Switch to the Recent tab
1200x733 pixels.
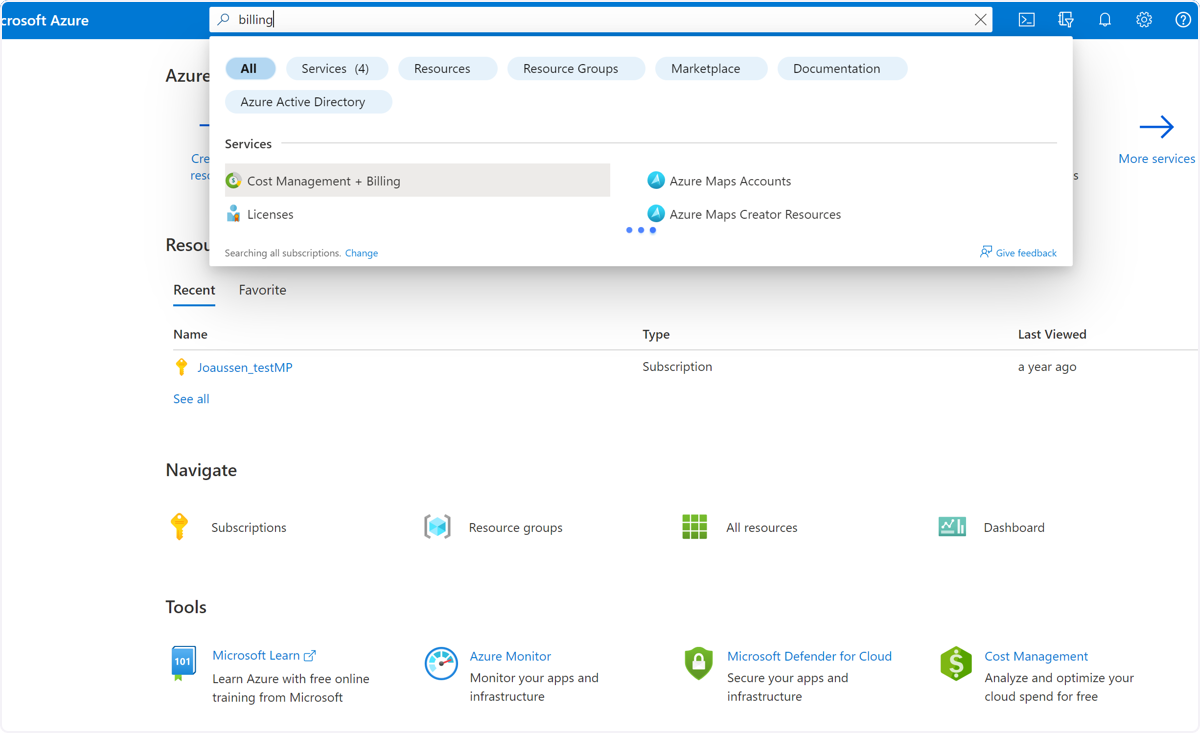(194, 290)
